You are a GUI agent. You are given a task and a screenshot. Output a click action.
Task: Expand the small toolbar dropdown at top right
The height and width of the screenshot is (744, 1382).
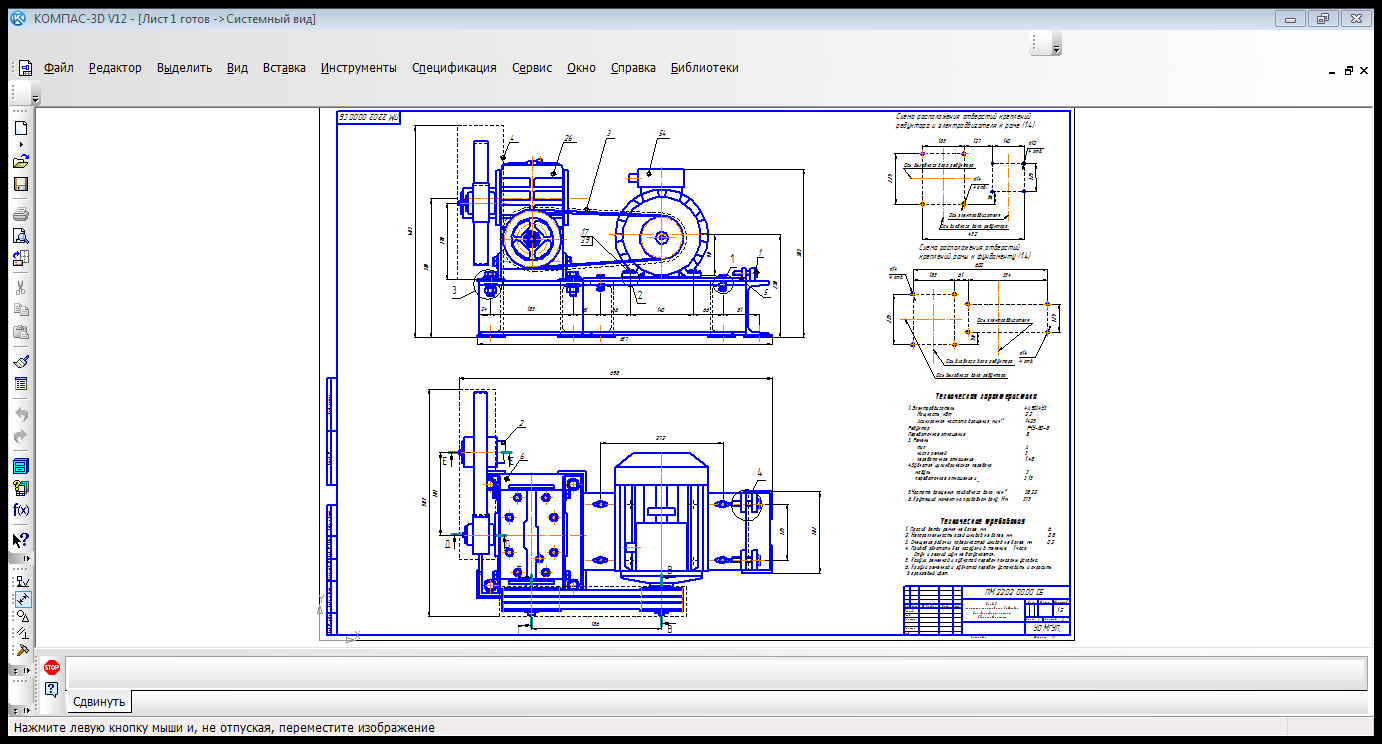[1056, 48]
